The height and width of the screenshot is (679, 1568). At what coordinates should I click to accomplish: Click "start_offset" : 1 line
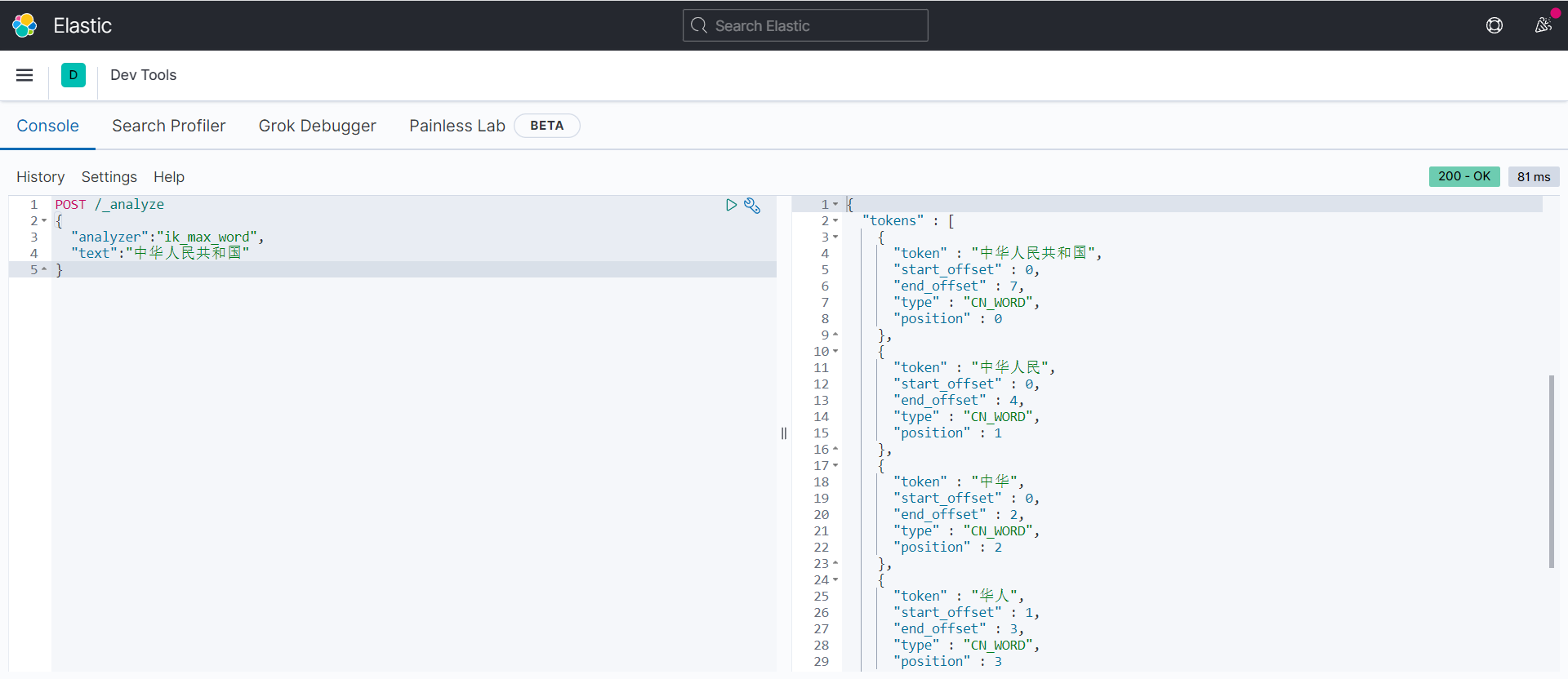coord(967,612)
